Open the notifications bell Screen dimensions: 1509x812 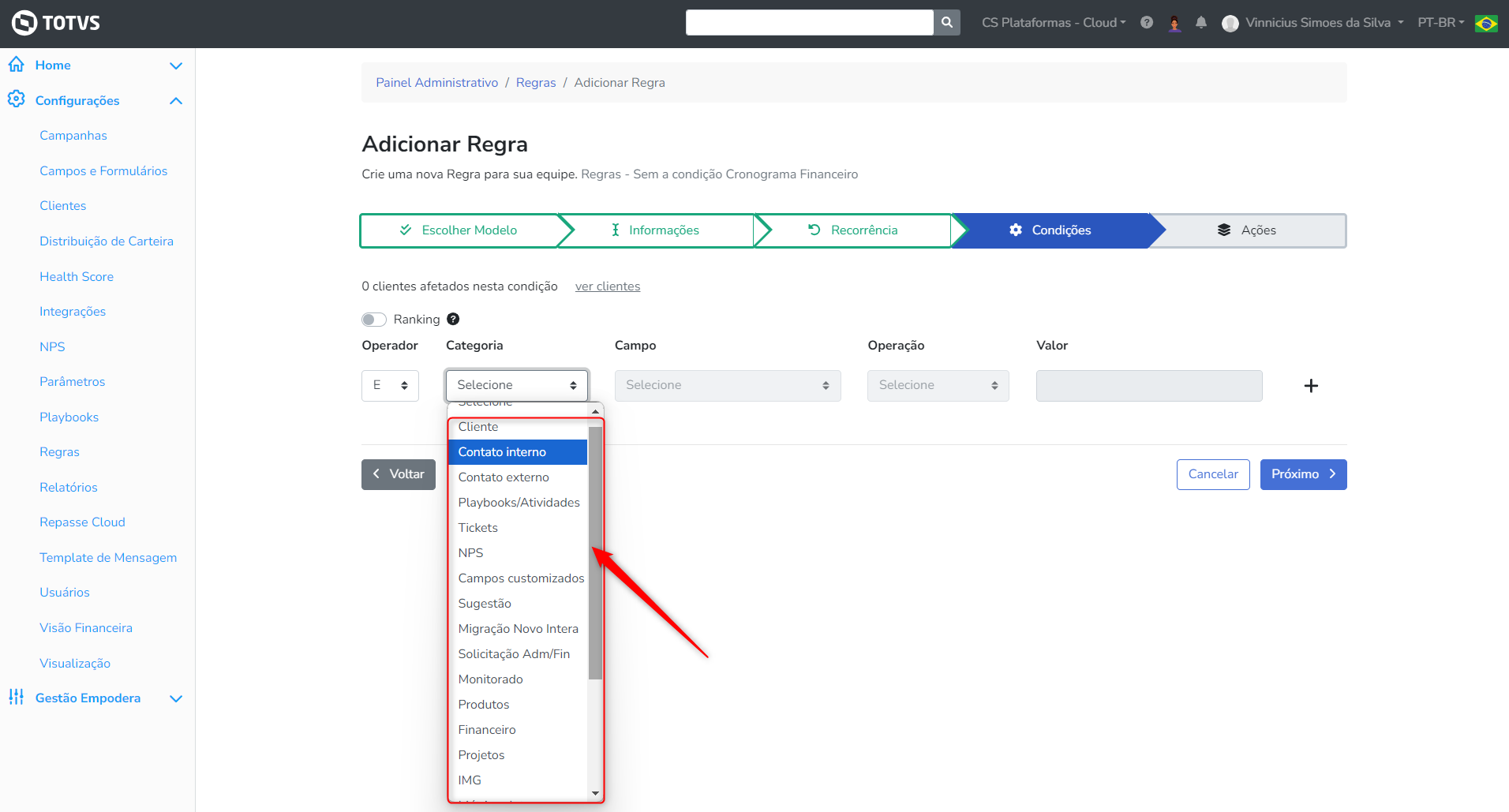1201,23
